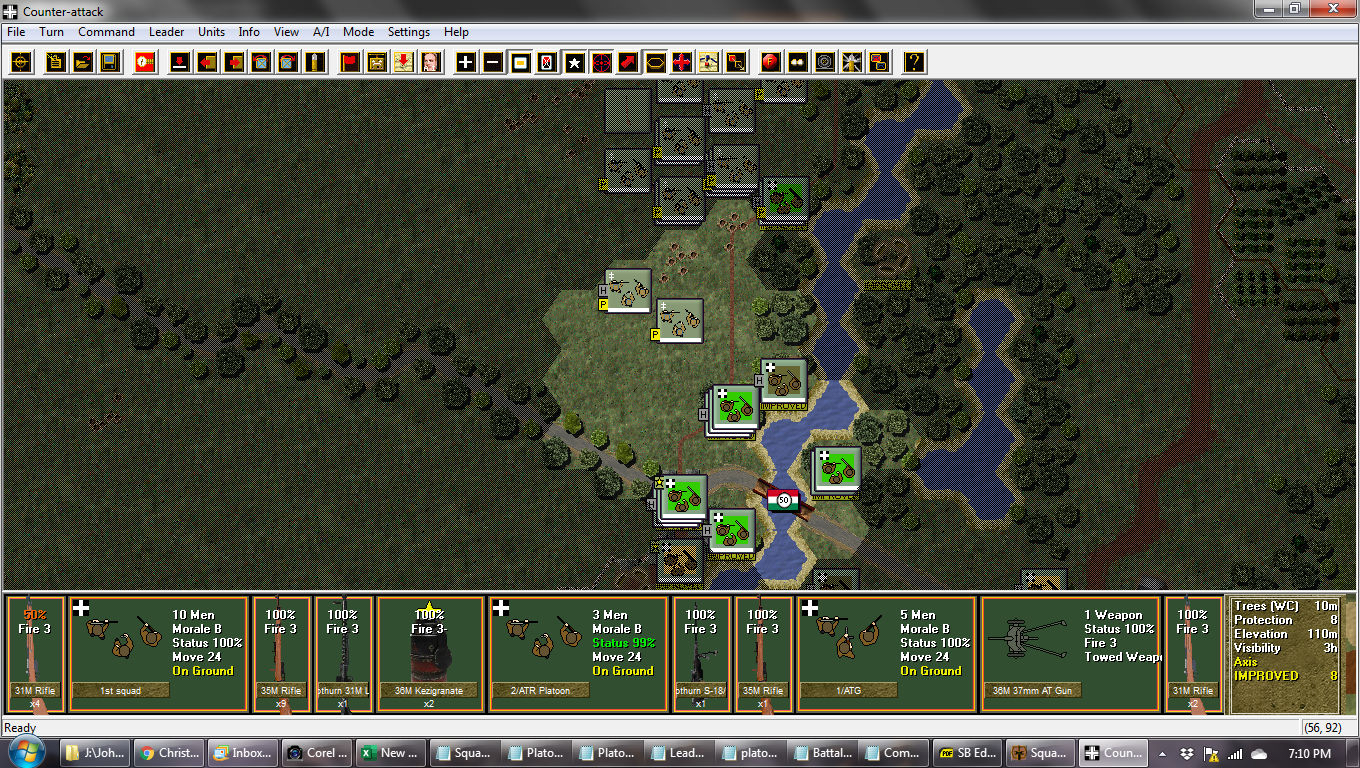Switch to the Inbox taskbar window
The width and height of the screenshot is (1360, 768).
coord(243,753)
